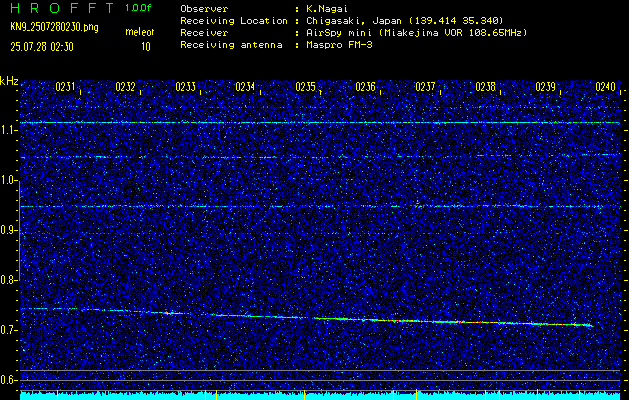Screen dimensions: 629x400
Task: Click the red-orange peak of the sloping echo trace
Action: click(x=453, y=321)
